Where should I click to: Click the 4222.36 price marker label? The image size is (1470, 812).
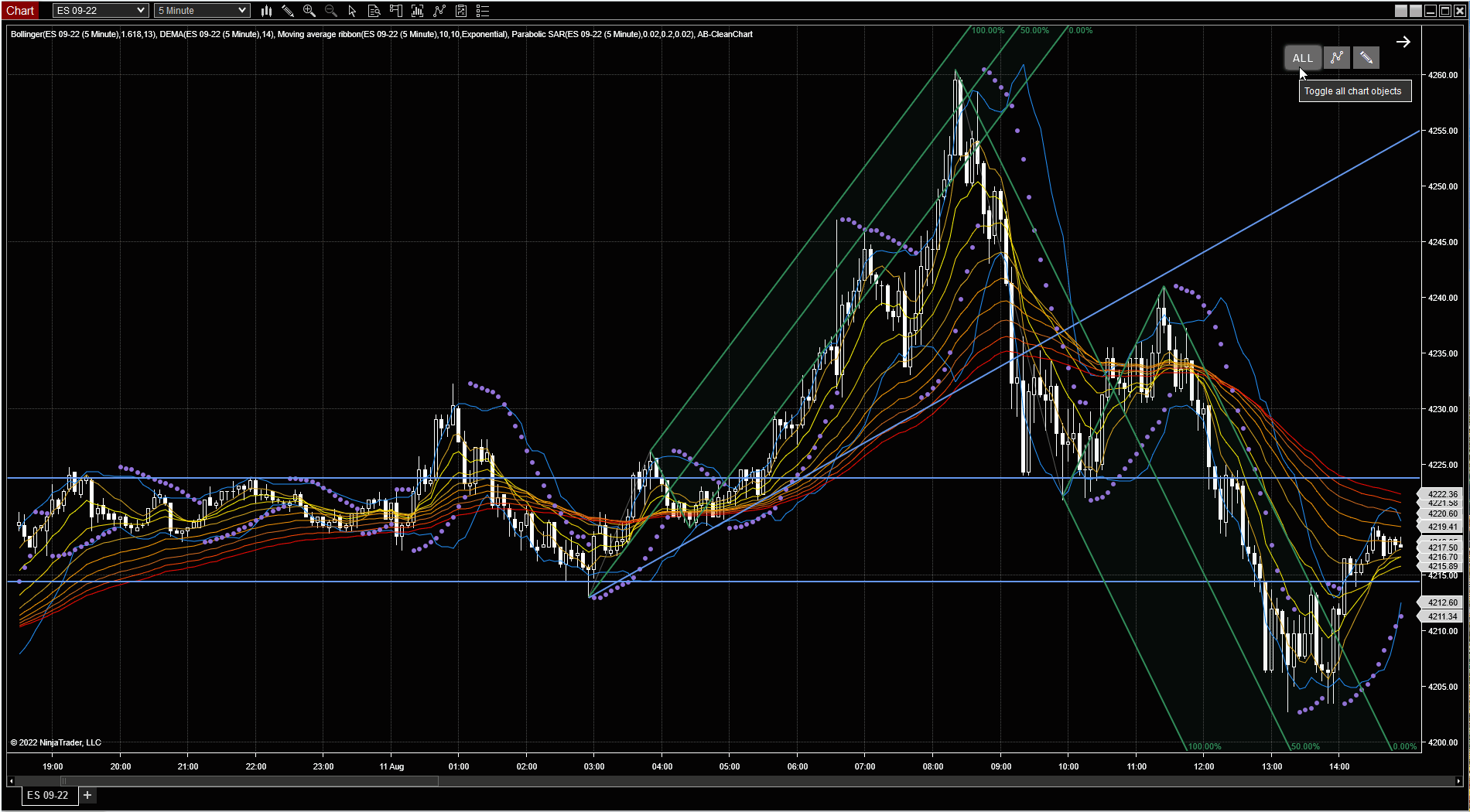pos(1441,494)
